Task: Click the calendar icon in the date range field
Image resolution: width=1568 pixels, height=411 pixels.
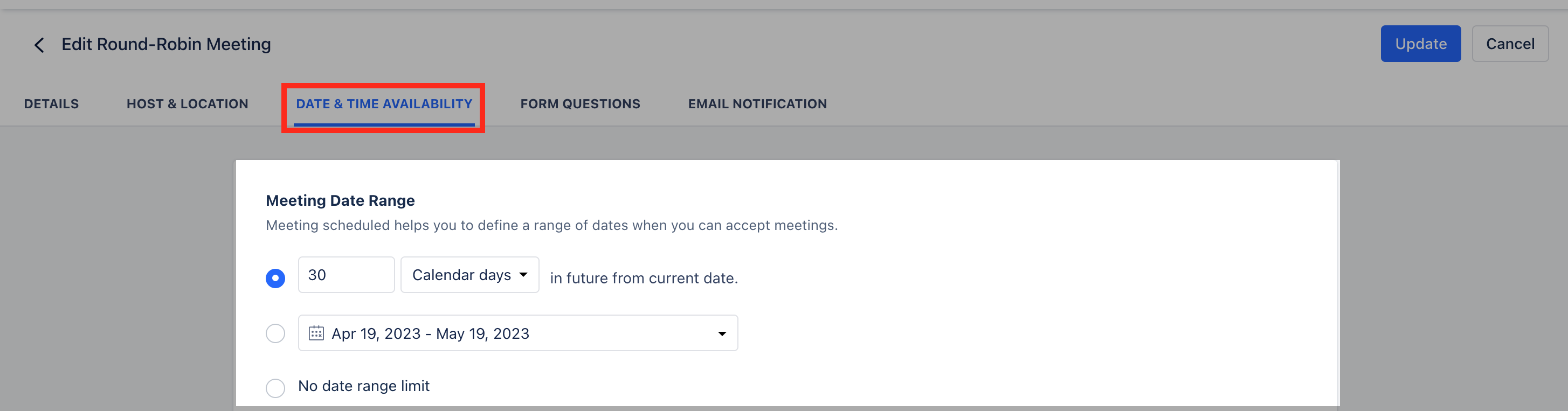Action: click(316, 333)
